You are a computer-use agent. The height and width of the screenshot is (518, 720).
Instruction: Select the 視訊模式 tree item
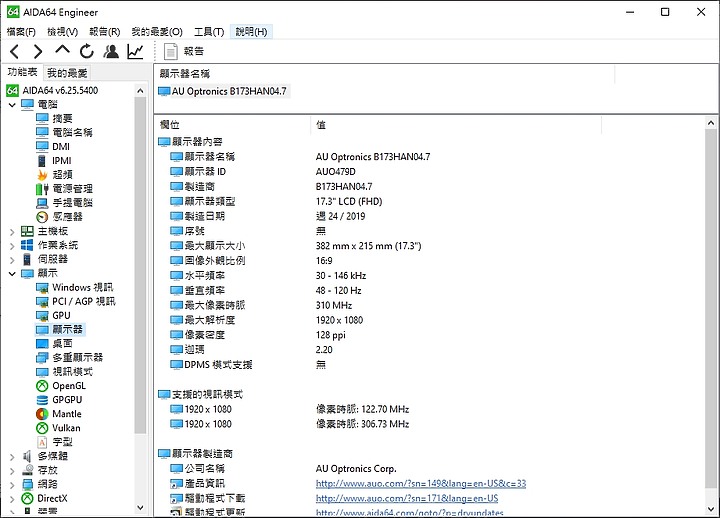tap(64, 372)
